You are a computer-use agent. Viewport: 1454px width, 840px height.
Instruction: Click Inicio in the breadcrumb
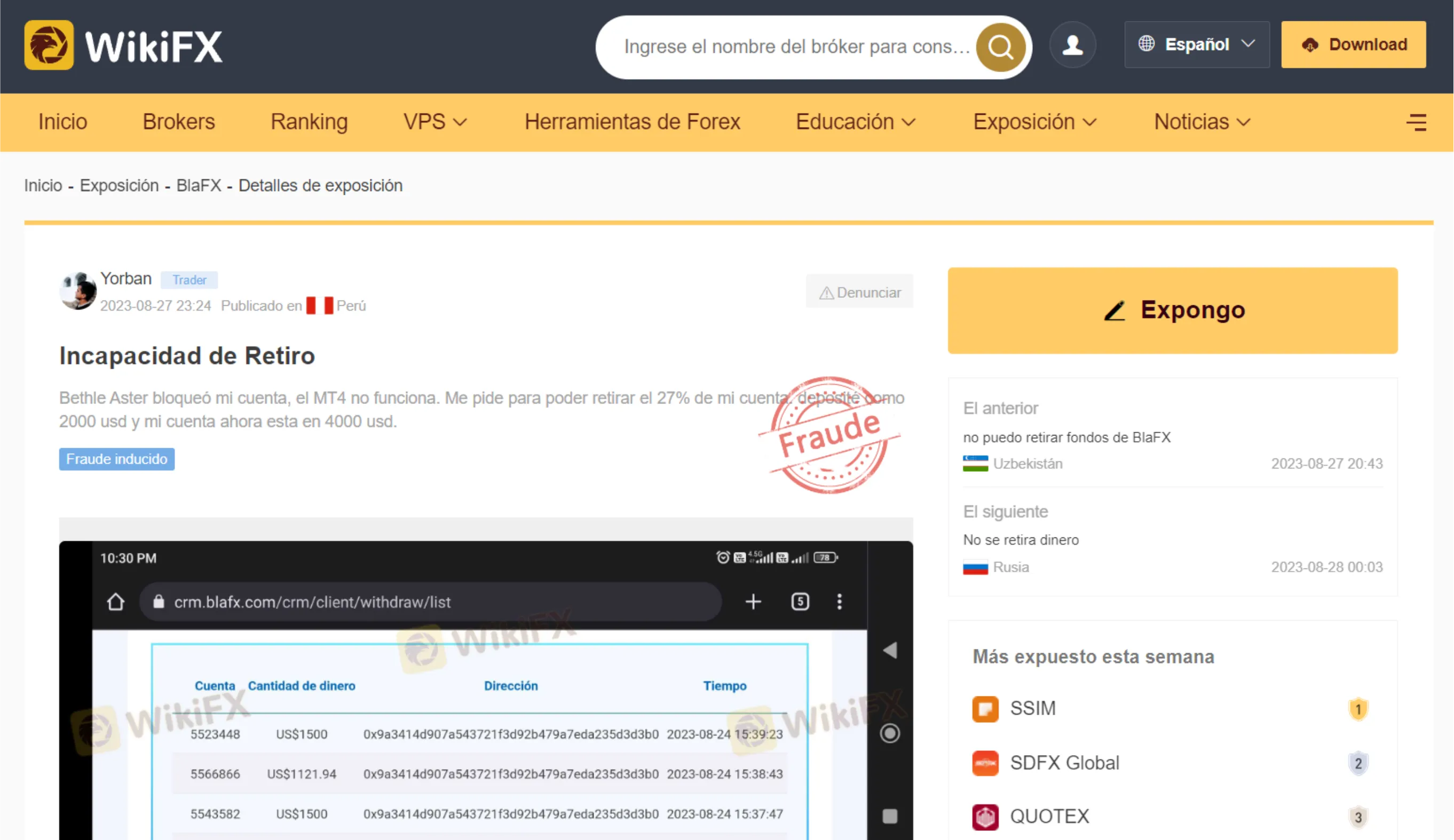click(x=43, y=185)
